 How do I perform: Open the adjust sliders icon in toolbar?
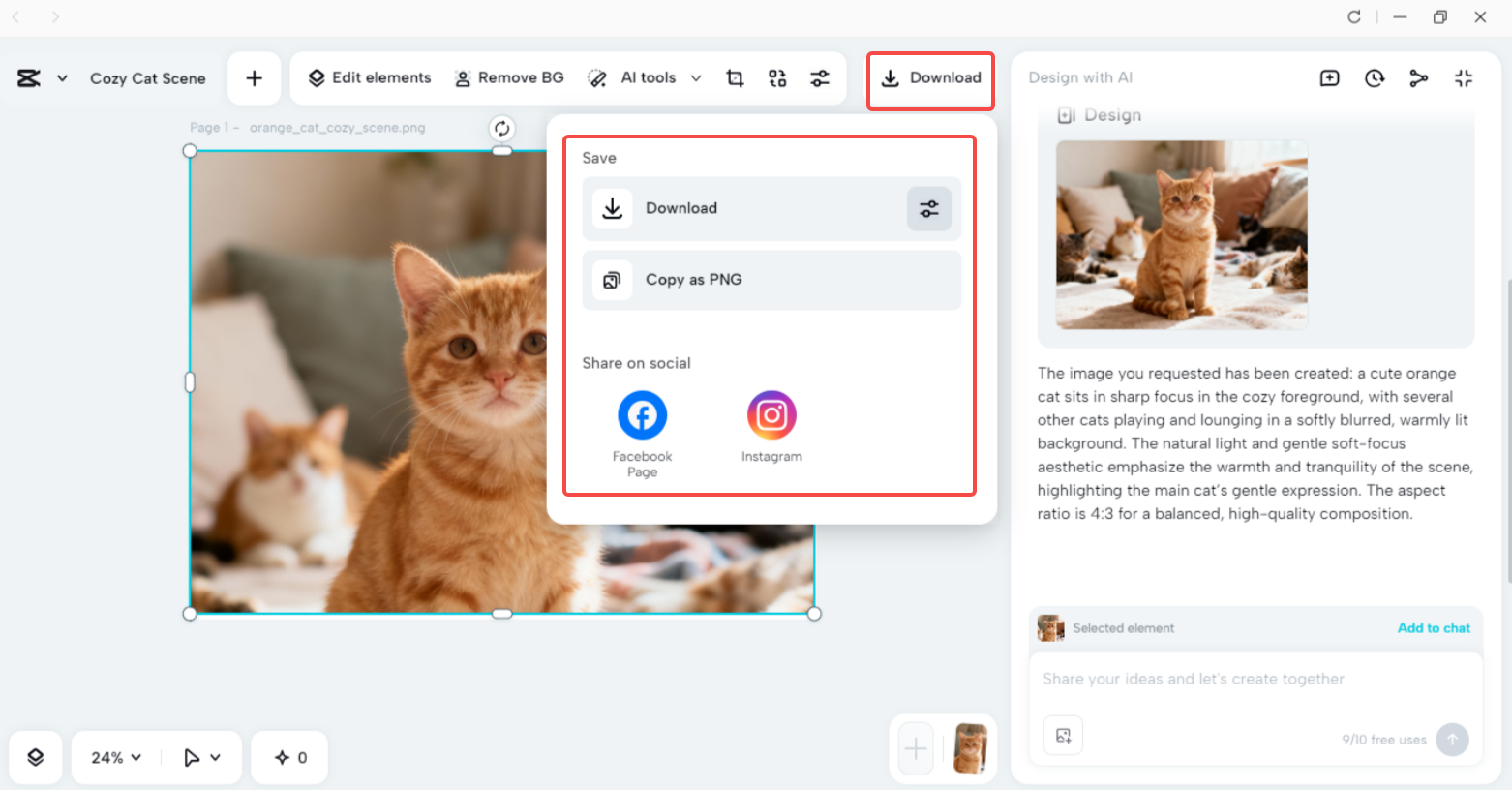coord(820,78)
